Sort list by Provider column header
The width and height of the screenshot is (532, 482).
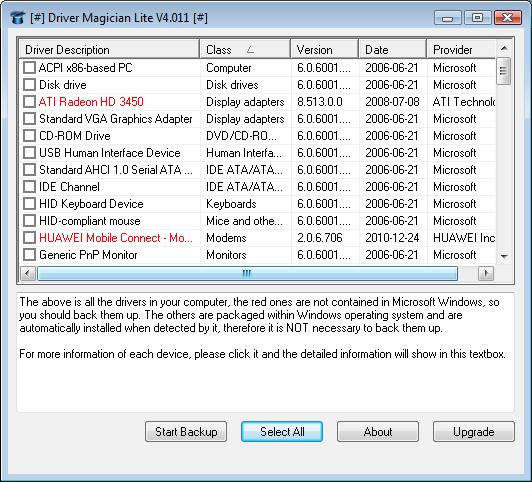(x=461, y=50)
